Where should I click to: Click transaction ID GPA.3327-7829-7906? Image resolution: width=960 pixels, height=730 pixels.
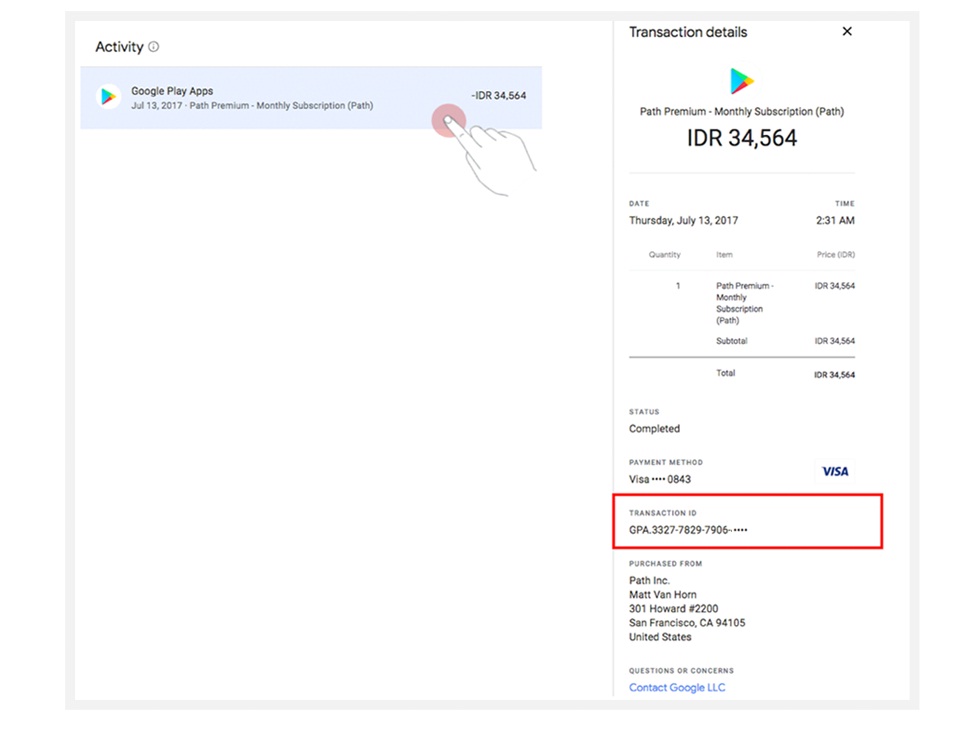point(688,530)
